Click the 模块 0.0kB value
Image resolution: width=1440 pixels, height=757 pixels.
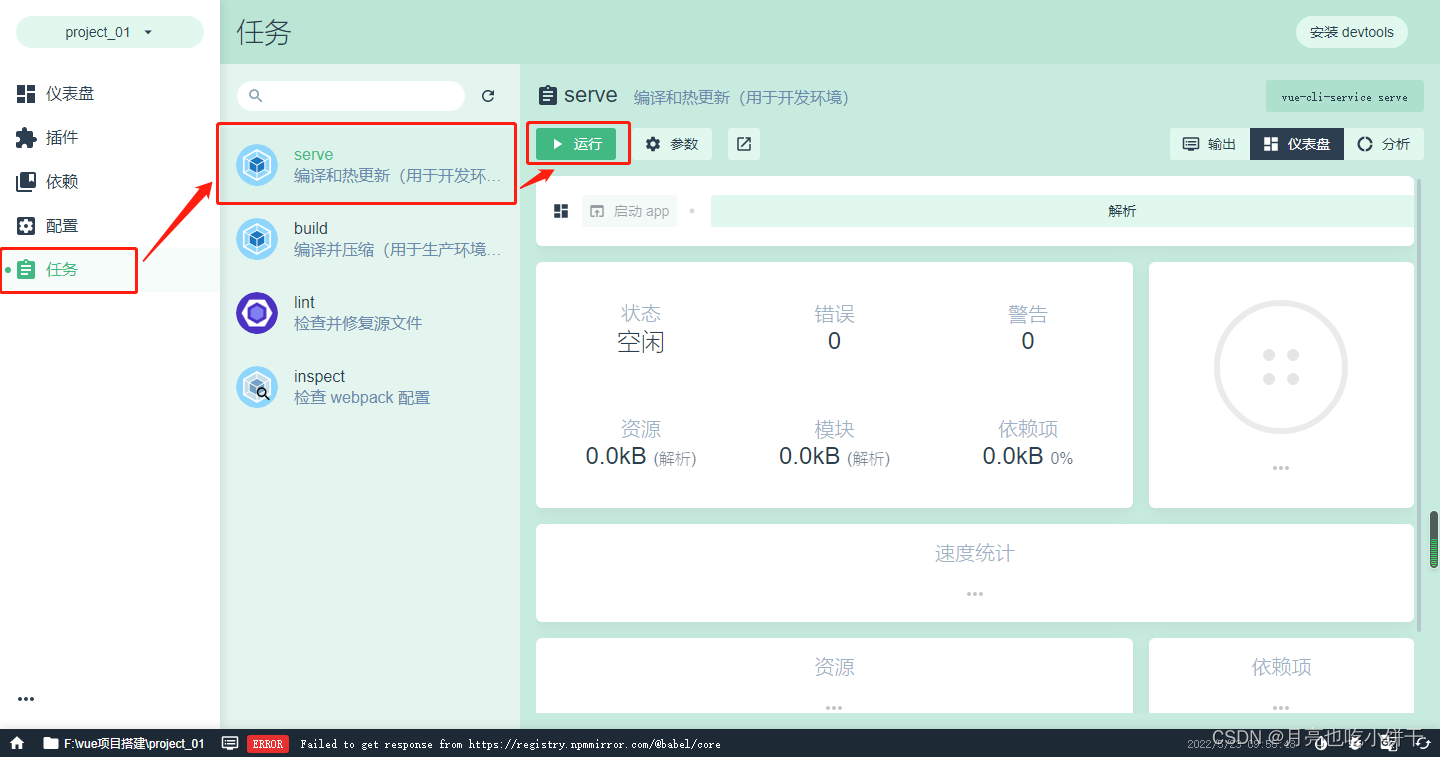tap(834, 457)
